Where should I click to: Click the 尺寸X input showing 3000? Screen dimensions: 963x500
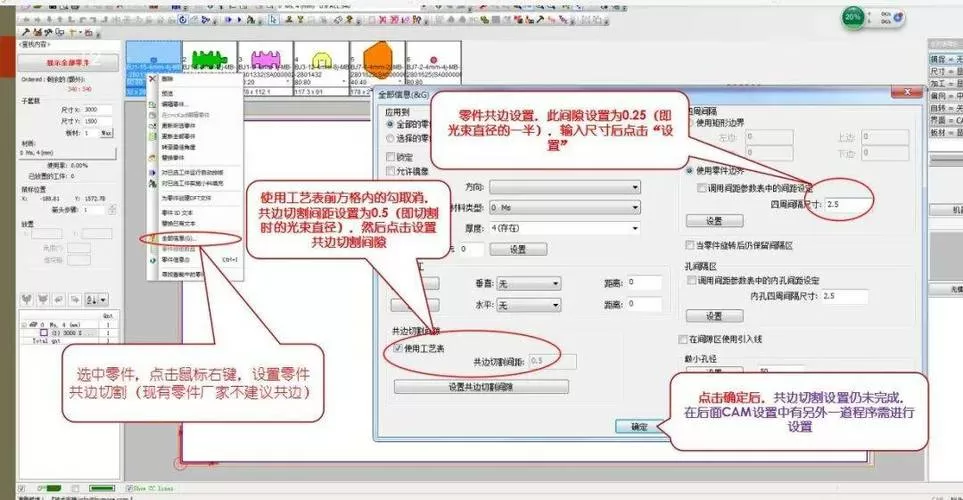click(98, 109)
